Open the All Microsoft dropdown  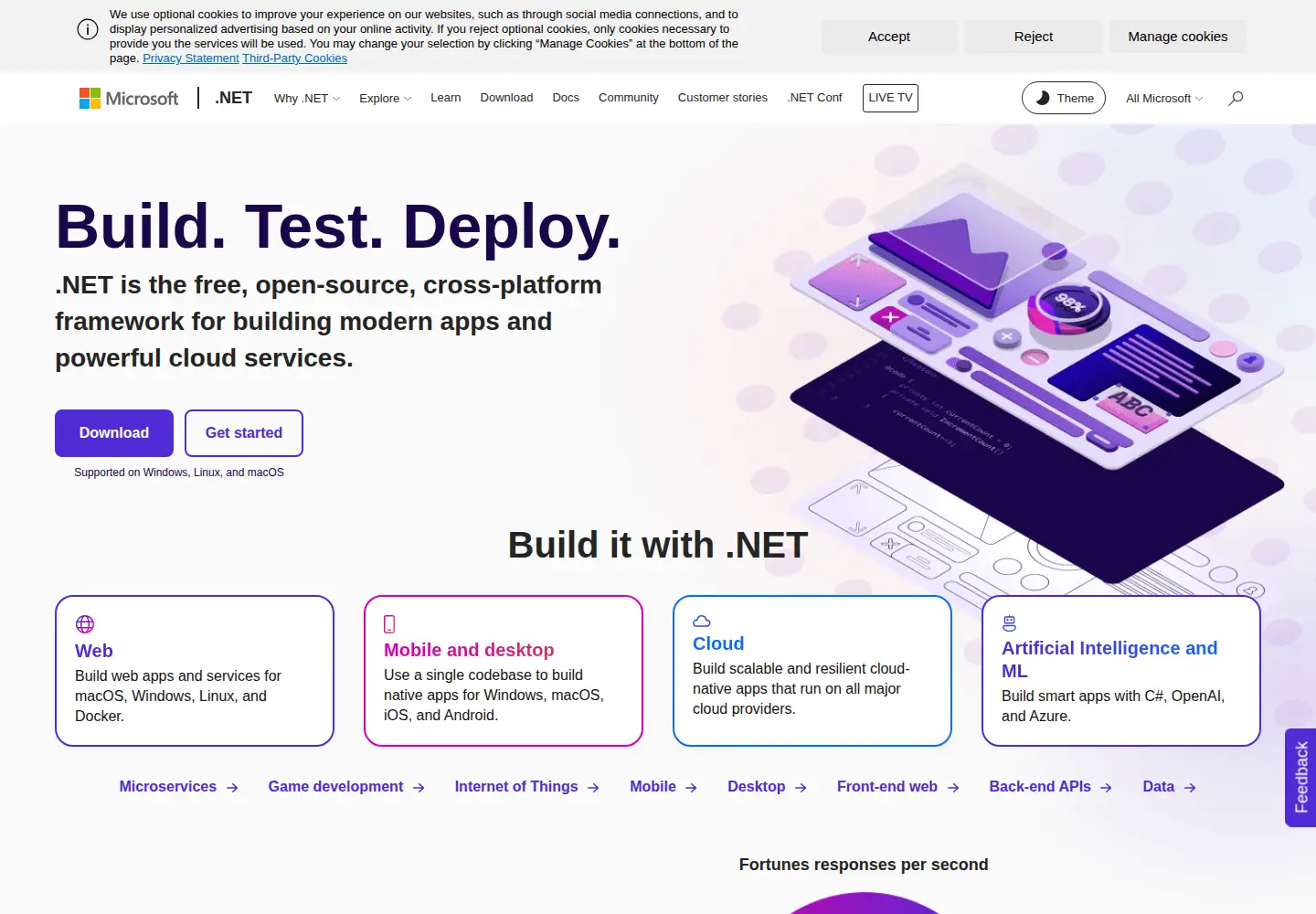(1164, 98)
